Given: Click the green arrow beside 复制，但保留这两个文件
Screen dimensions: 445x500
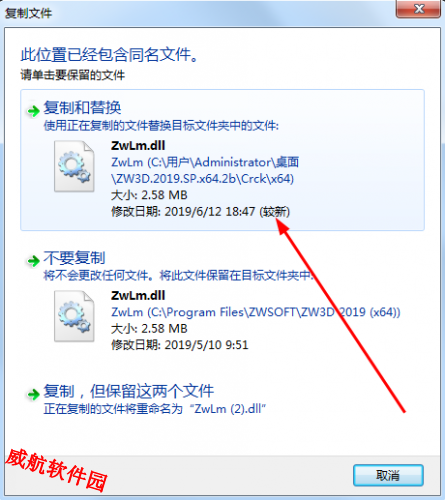Looking at the screenshot, I should tap(33, 394).
